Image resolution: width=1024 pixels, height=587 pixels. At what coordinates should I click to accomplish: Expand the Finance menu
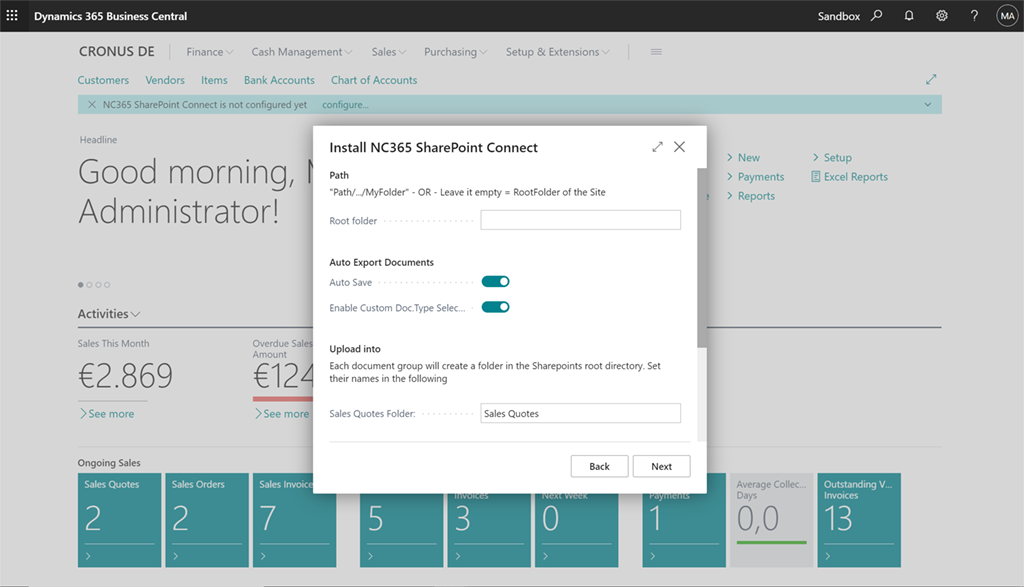click(210, 52)
